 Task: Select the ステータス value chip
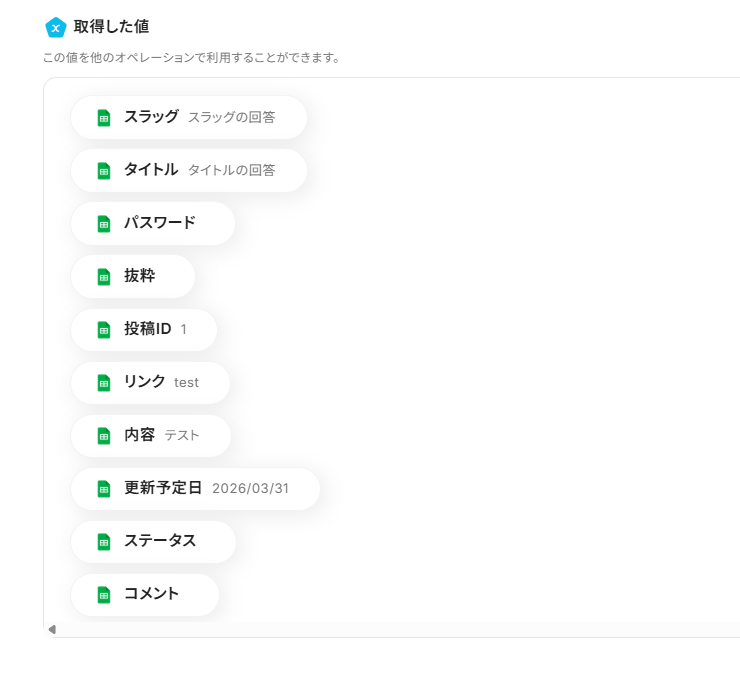(x=153, y=542)
